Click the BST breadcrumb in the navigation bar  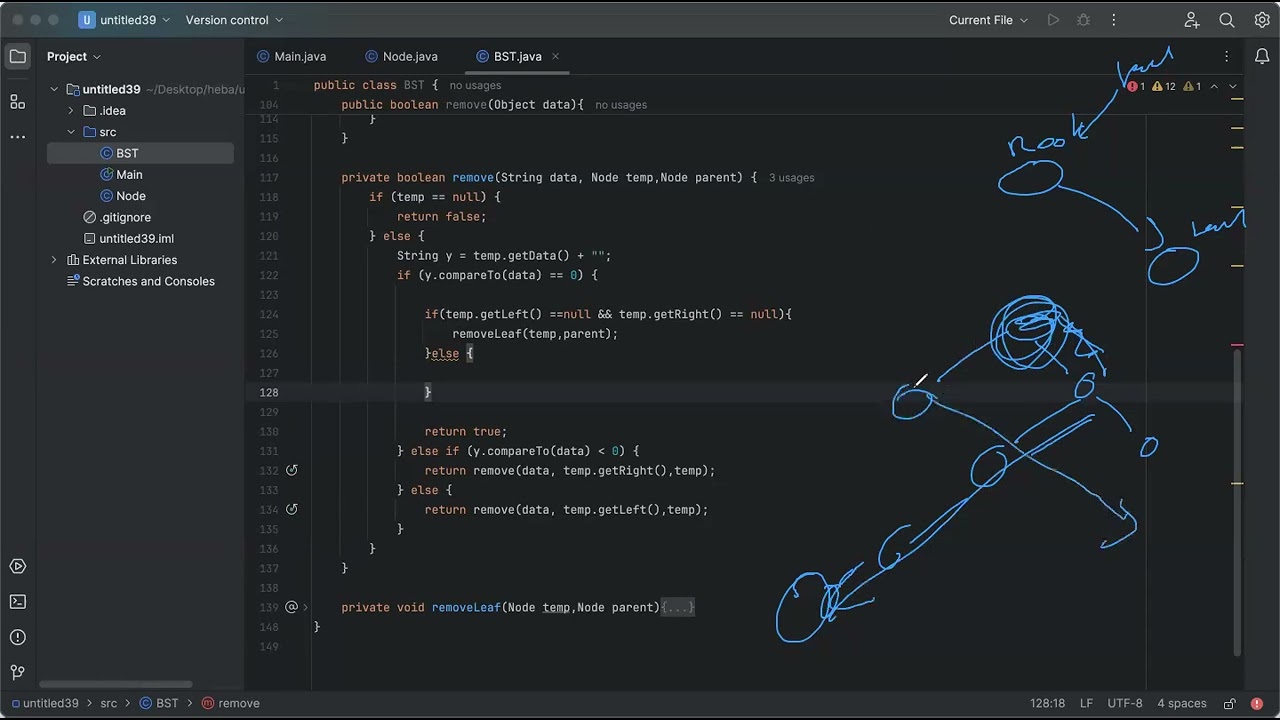coord(159,703)
